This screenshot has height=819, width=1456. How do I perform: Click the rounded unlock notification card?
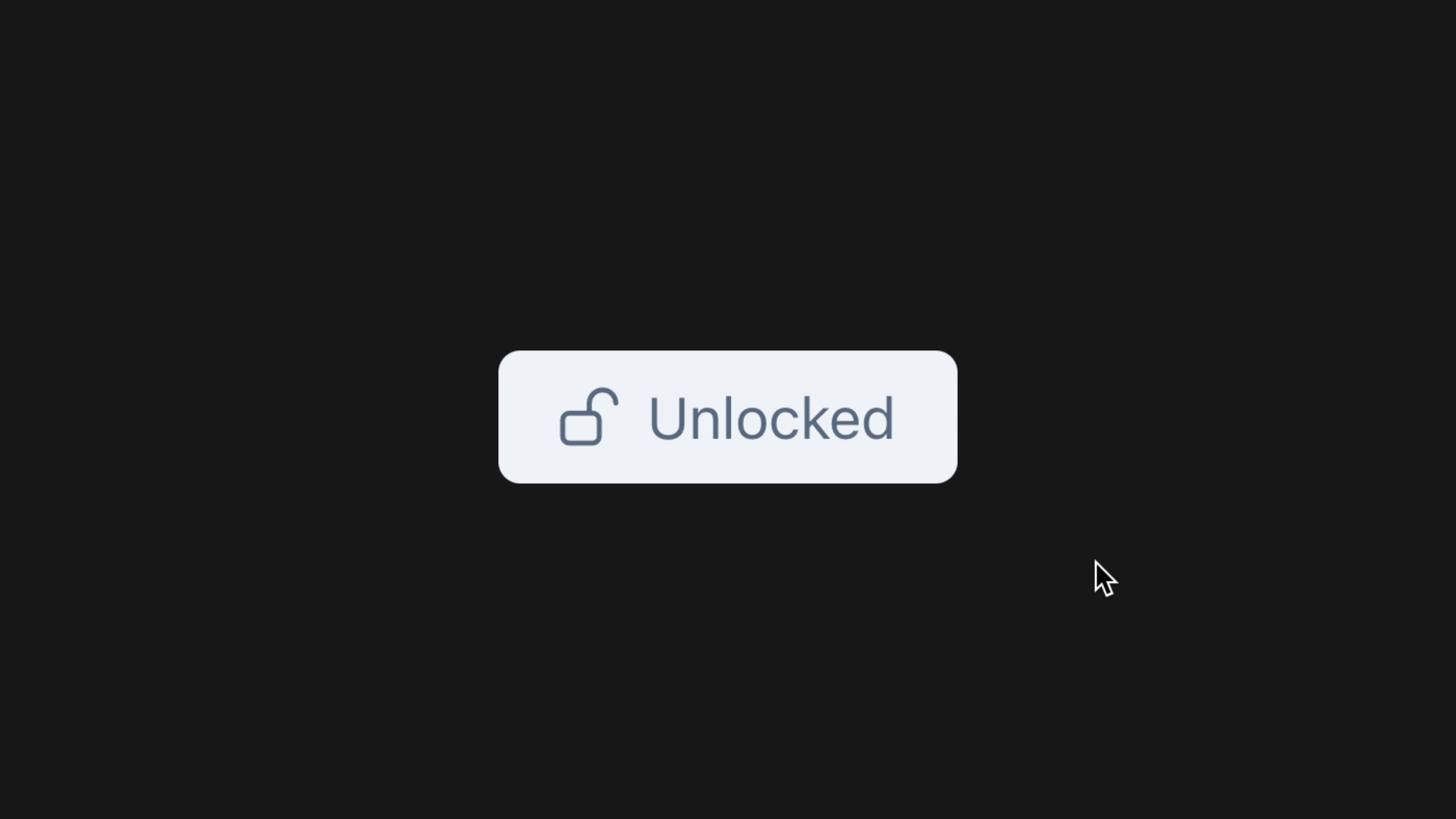pos(728,418)
